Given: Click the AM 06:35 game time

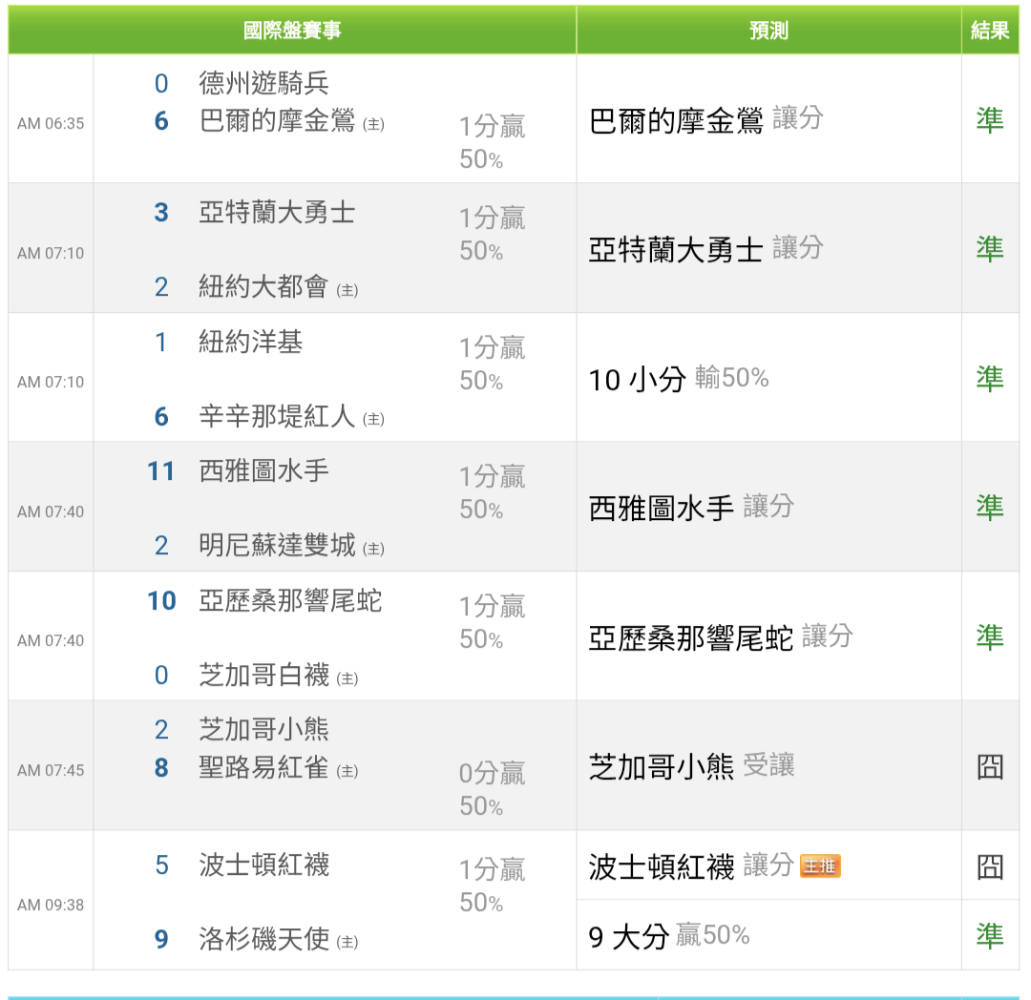Looking at the screenshot, I should (x=51, y=124).
